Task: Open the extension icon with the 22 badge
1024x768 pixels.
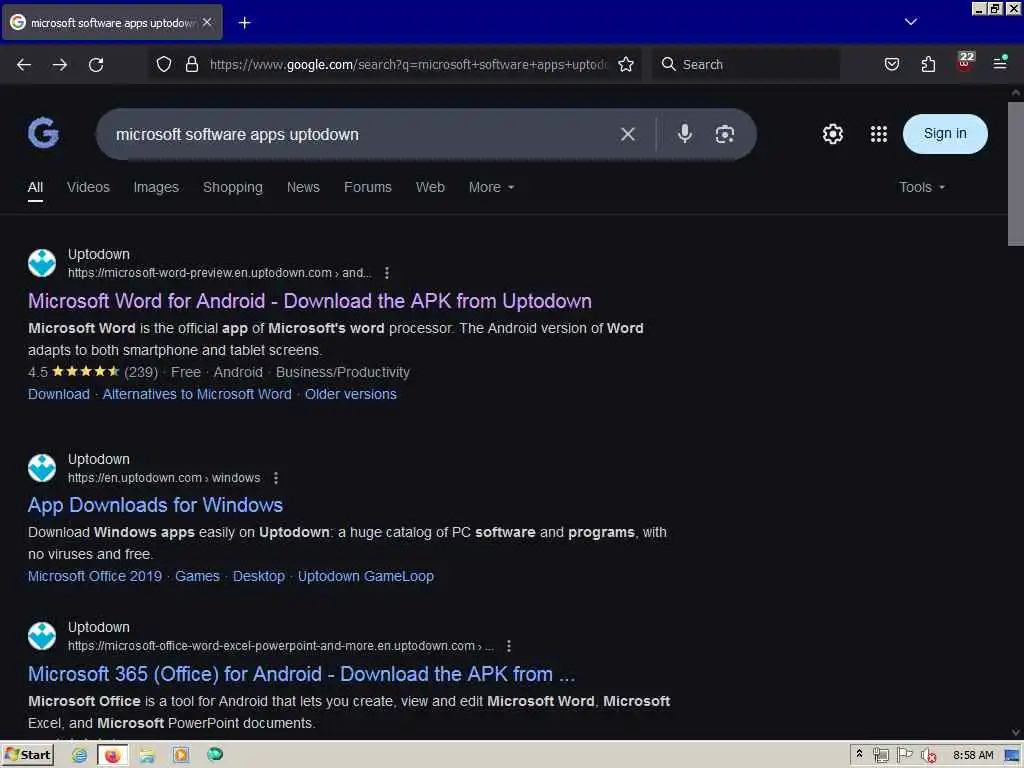Action: 965,62
